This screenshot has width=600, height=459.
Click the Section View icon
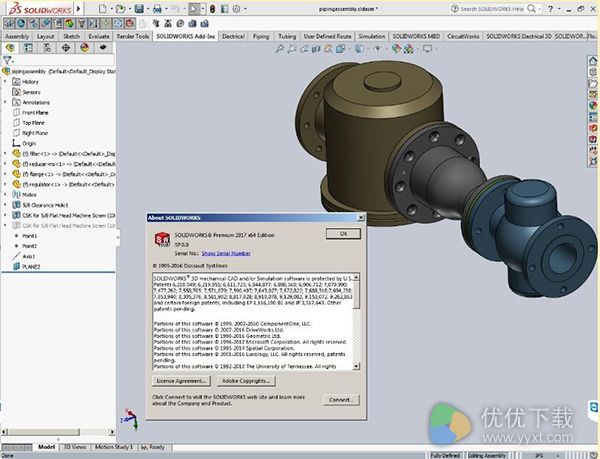[x=316, y=49]
